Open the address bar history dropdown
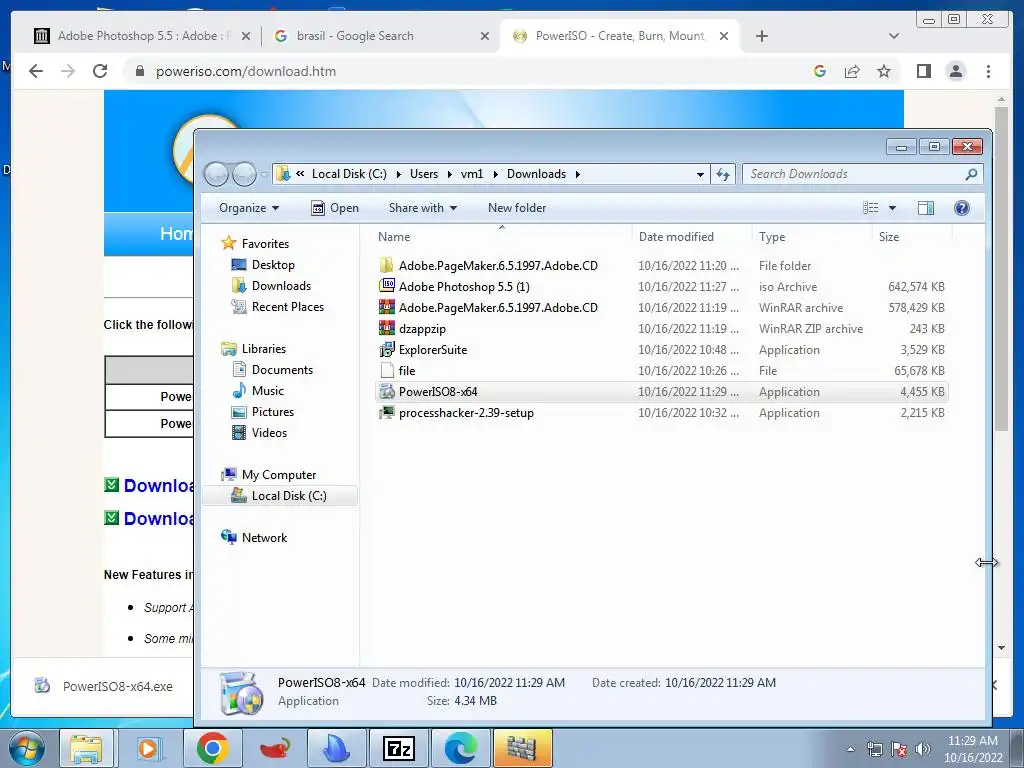1024x768 pixels. [x=700, y=174]
